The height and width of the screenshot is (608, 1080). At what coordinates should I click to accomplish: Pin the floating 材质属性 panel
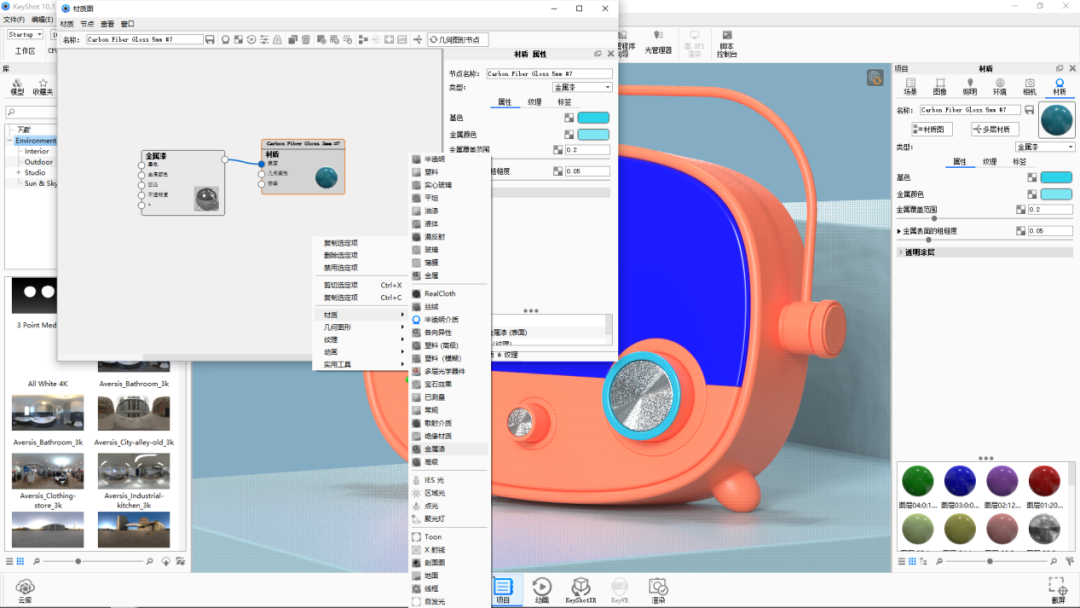[x=598, y=53]
